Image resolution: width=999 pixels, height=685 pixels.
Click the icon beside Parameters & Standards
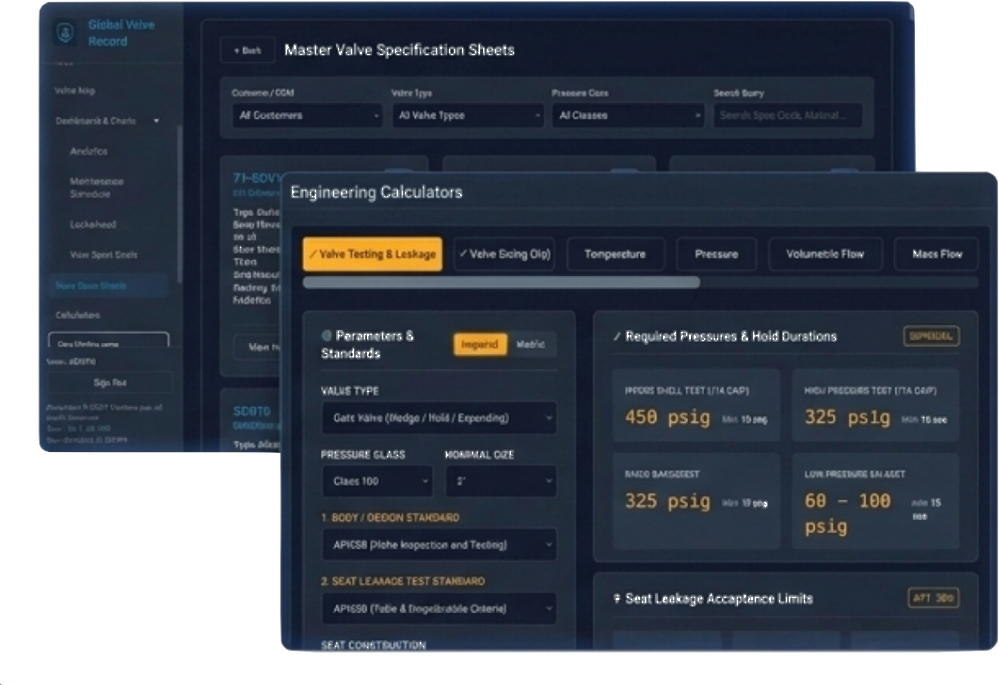[327, 335]
